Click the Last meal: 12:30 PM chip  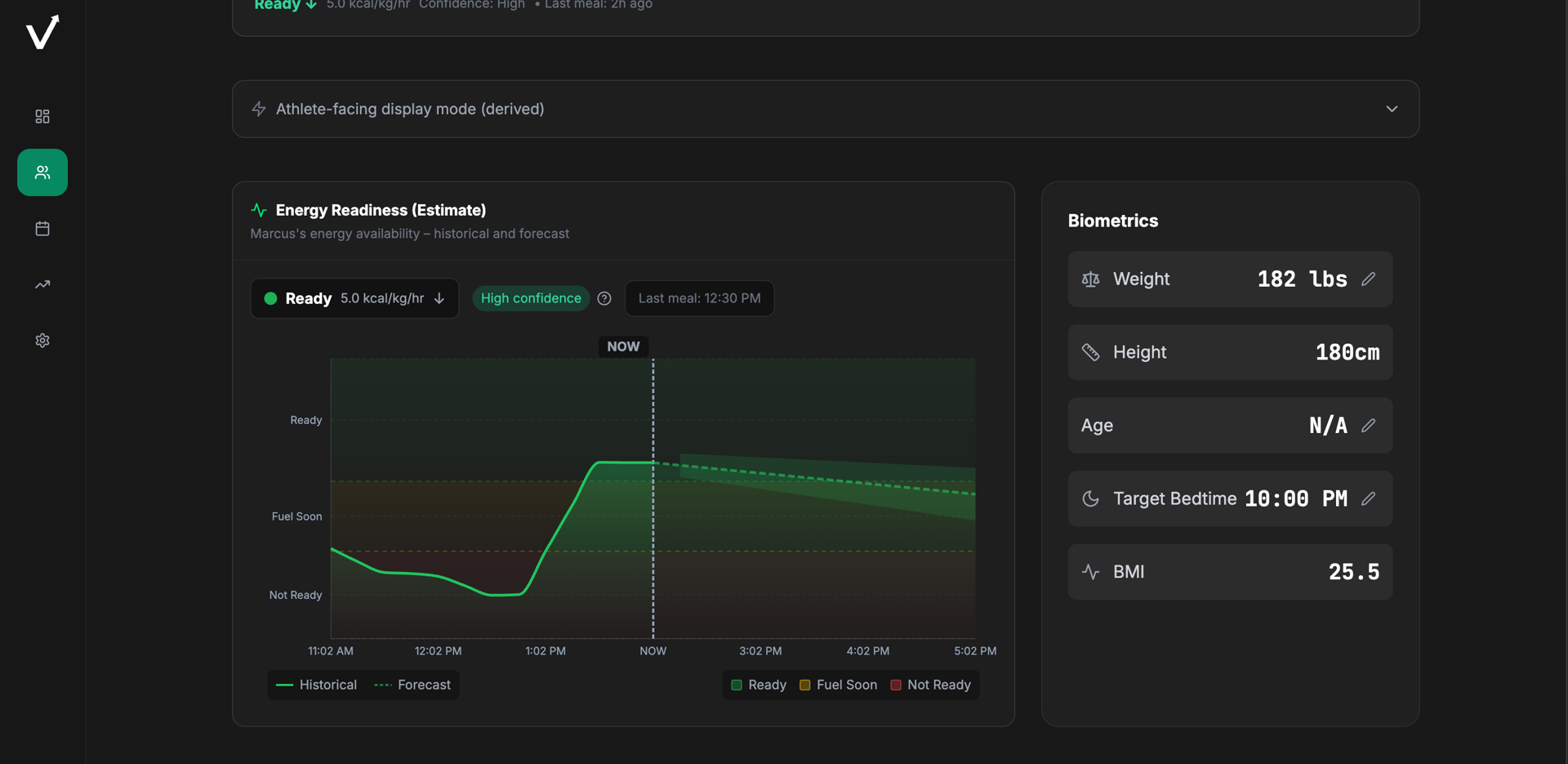699,299
